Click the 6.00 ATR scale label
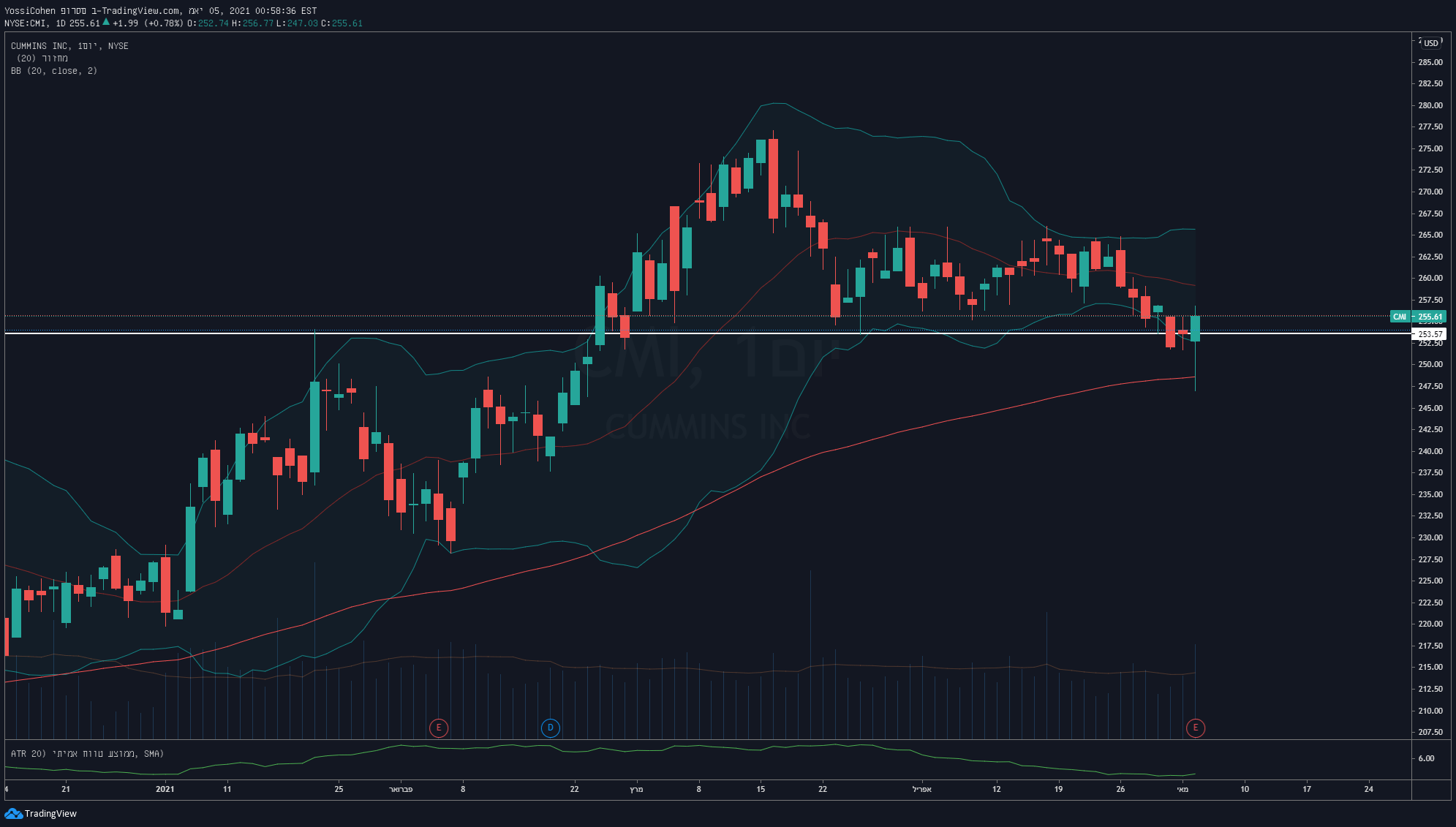Image resolution: width=1456 pixels, height=827 pixels. (1426, 758)
